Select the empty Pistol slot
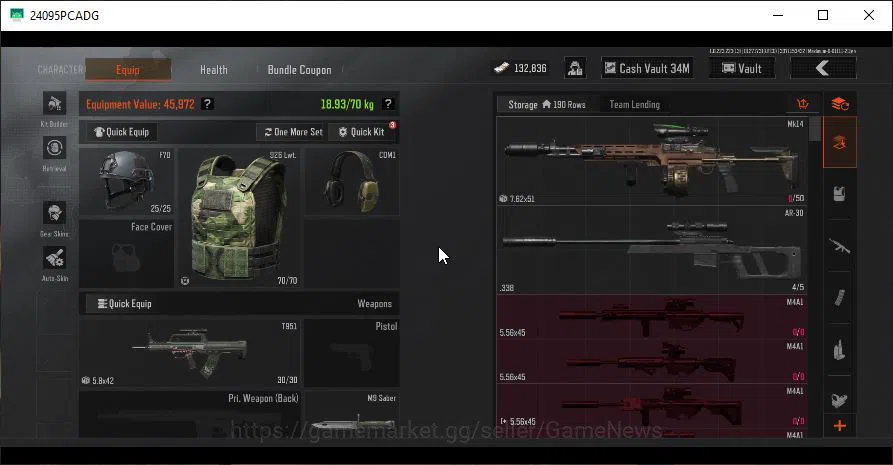The height and width of the screenshot is (465, 893). (x=352, y=353)
